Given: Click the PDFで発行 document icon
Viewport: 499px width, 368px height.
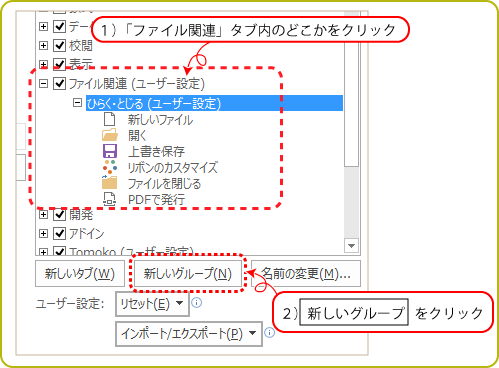Looking at the screenshot, I should 110,199.
